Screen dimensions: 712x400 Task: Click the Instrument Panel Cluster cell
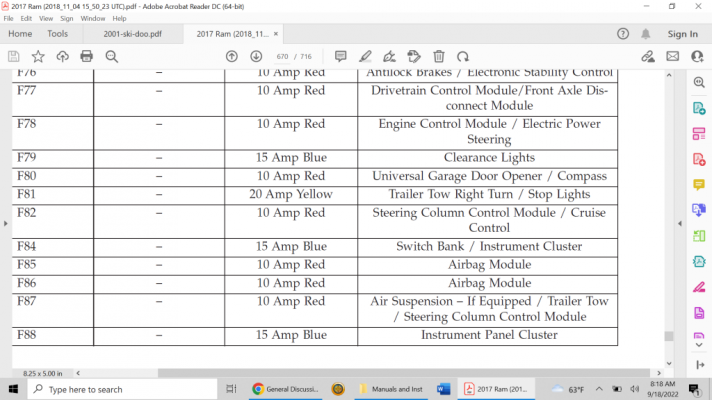(489, 335)
